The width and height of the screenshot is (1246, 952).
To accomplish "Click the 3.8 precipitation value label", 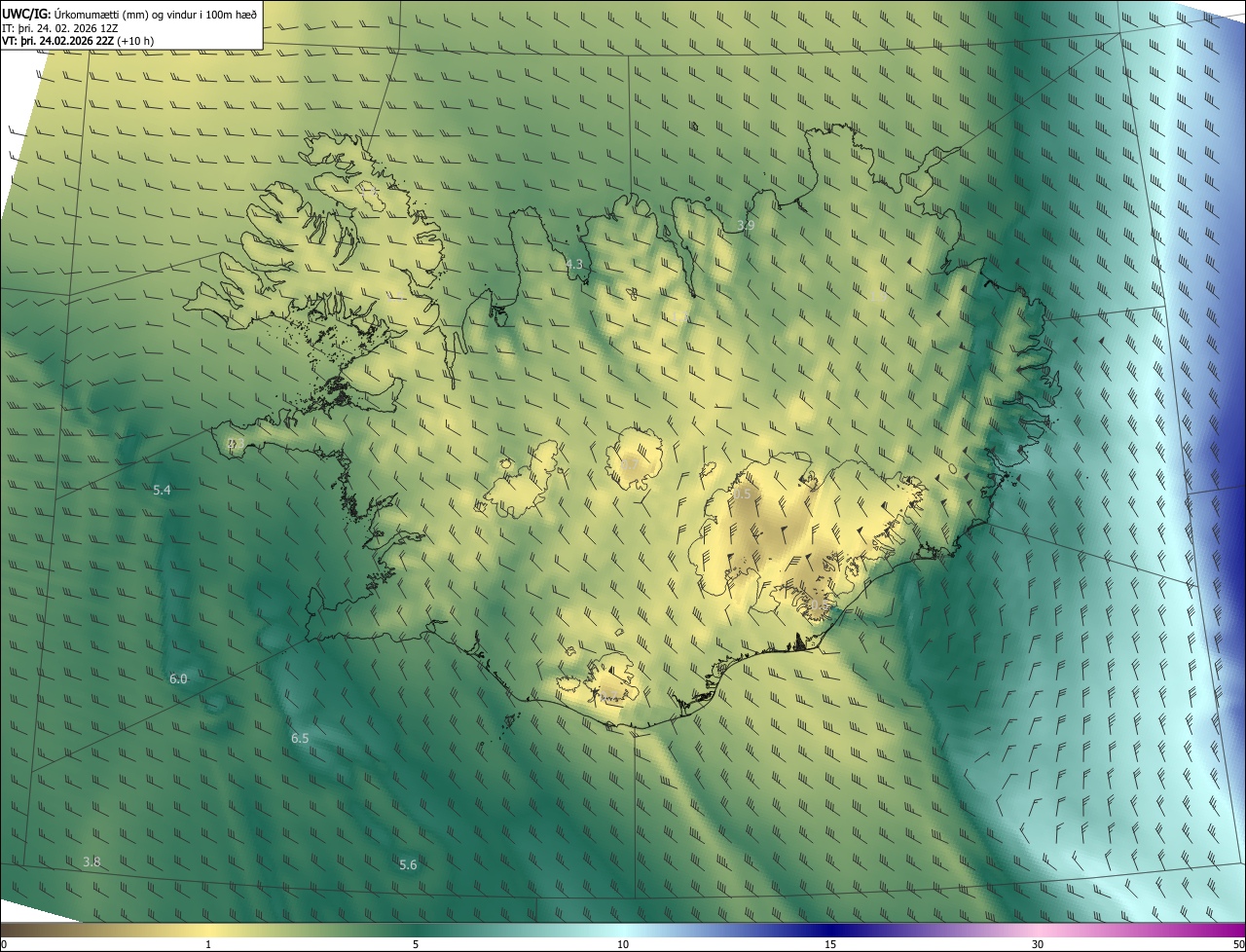I will tap(92, 861).
